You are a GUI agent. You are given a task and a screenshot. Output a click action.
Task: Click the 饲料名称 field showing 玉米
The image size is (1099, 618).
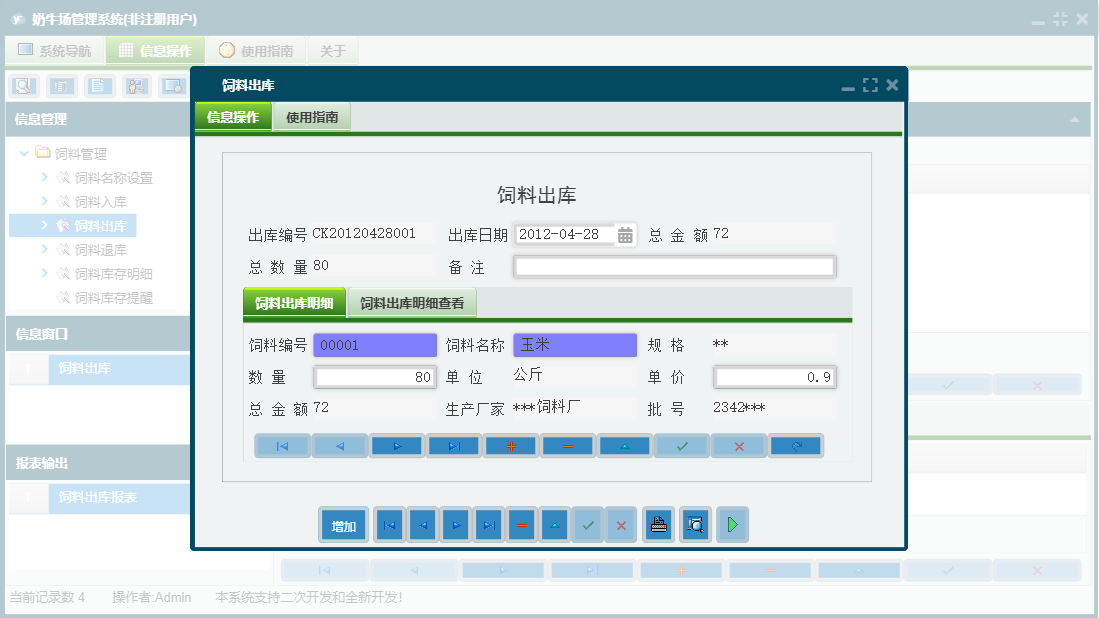pyautogui.click(x=575, y=345)
